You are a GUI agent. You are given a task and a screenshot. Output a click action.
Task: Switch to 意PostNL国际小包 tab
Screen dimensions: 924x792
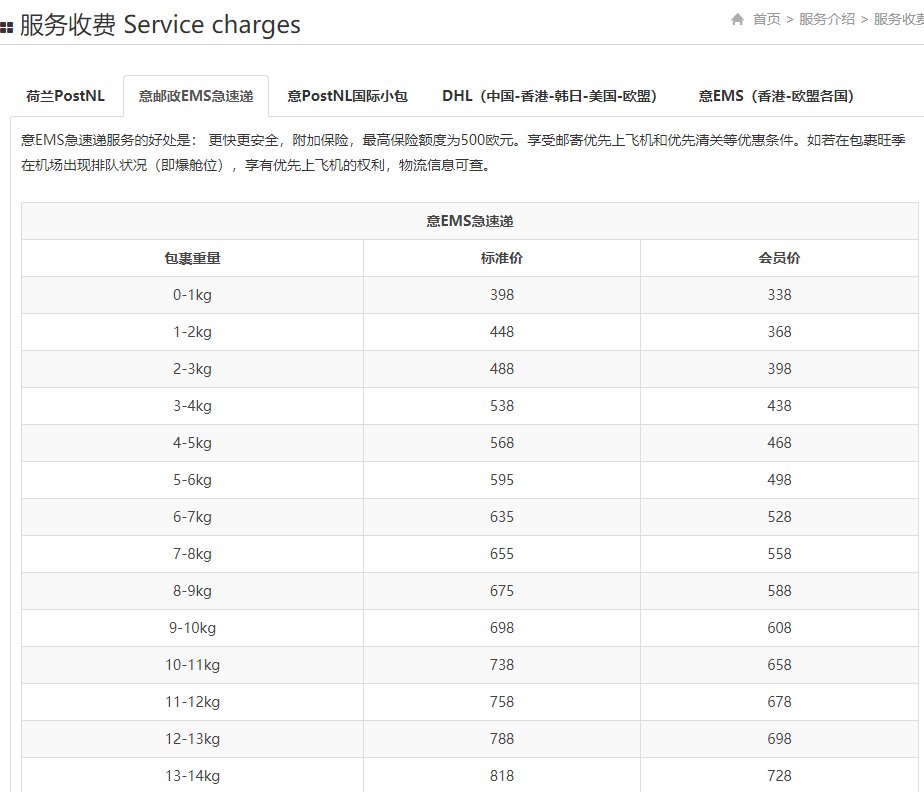347,96
